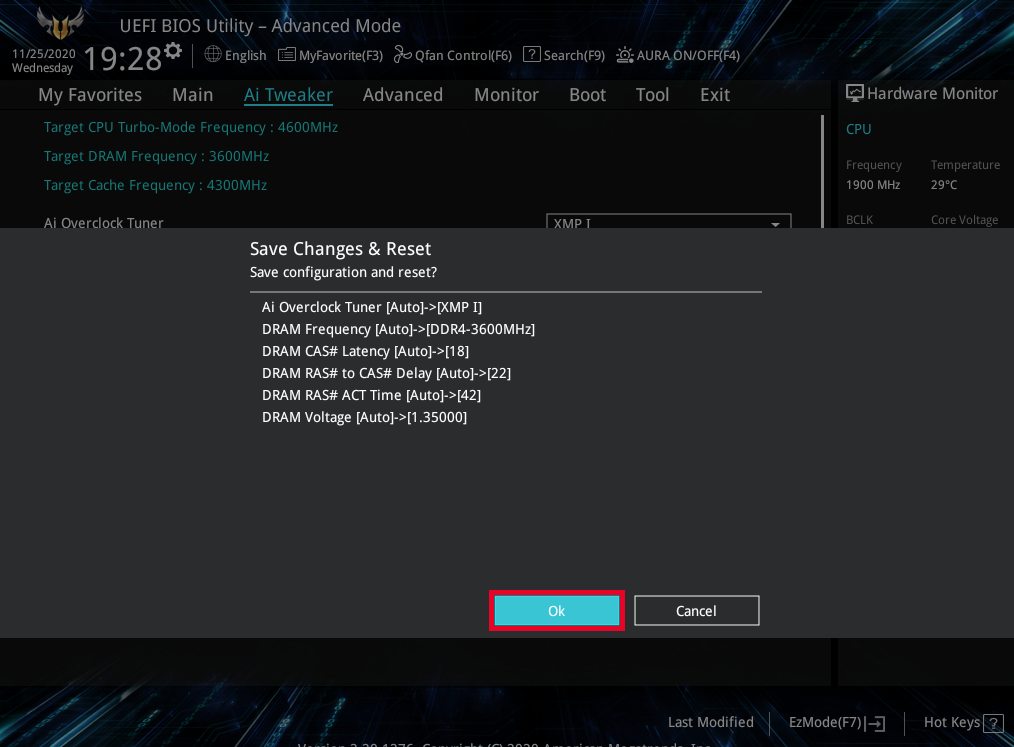Click the Search question mark icon

[532, 54]
